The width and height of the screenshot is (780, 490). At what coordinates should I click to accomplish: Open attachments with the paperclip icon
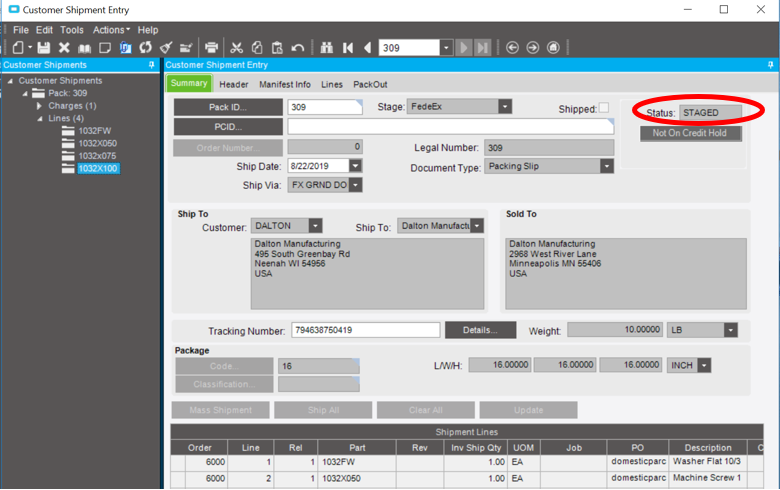click(x=125, y=48)
